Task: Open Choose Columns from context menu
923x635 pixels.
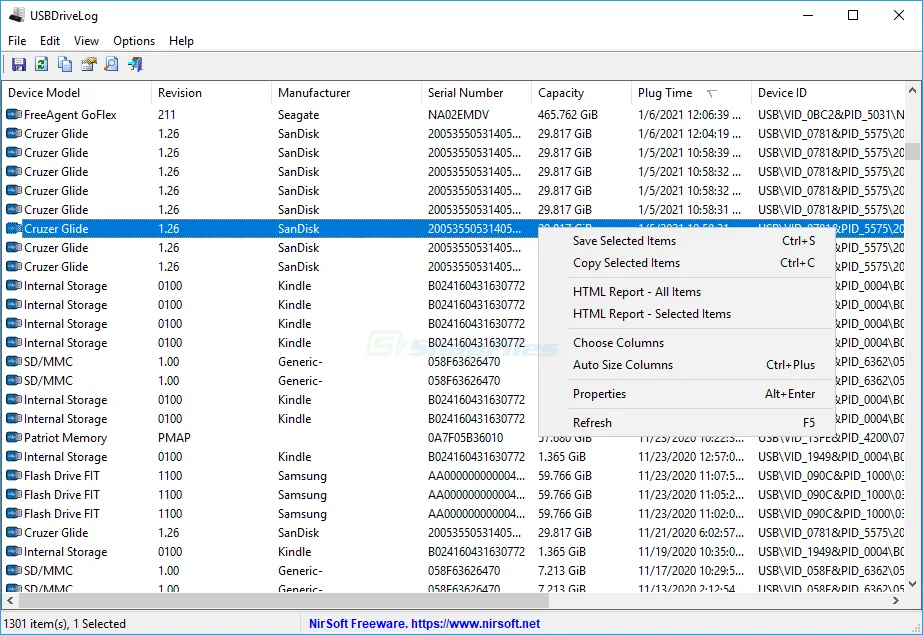Action: click(x=686, y=343)
